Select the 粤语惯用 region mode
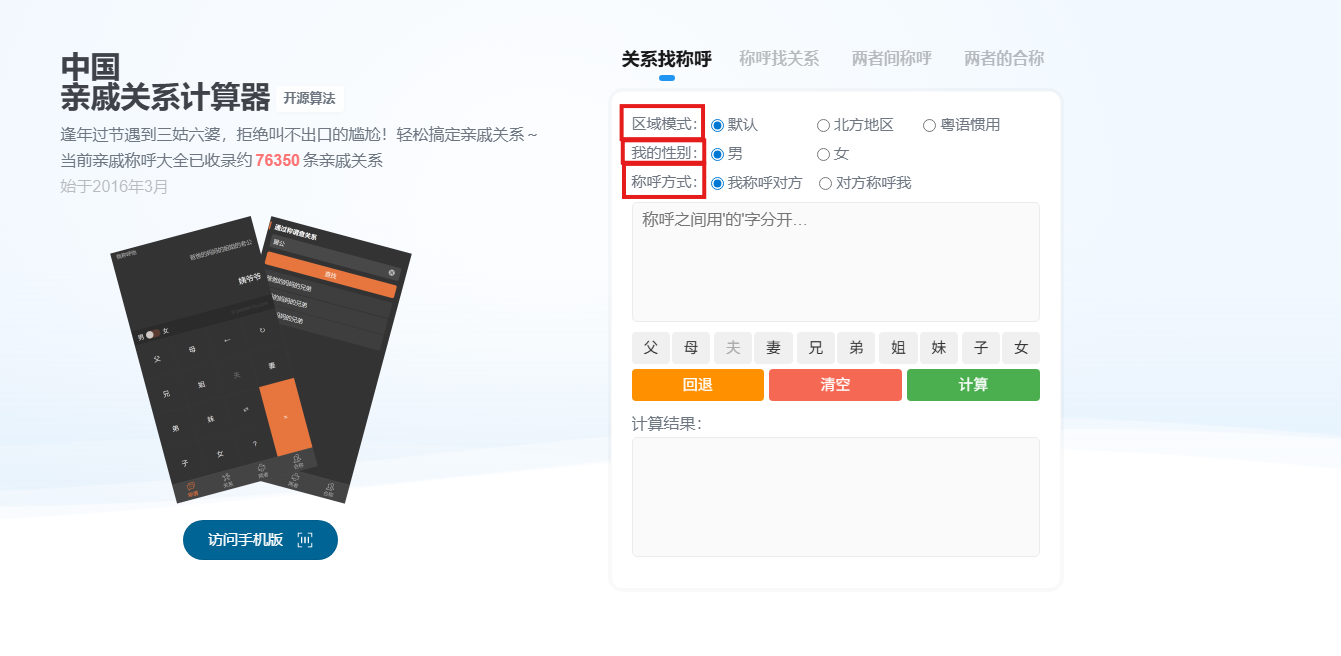 929,125
